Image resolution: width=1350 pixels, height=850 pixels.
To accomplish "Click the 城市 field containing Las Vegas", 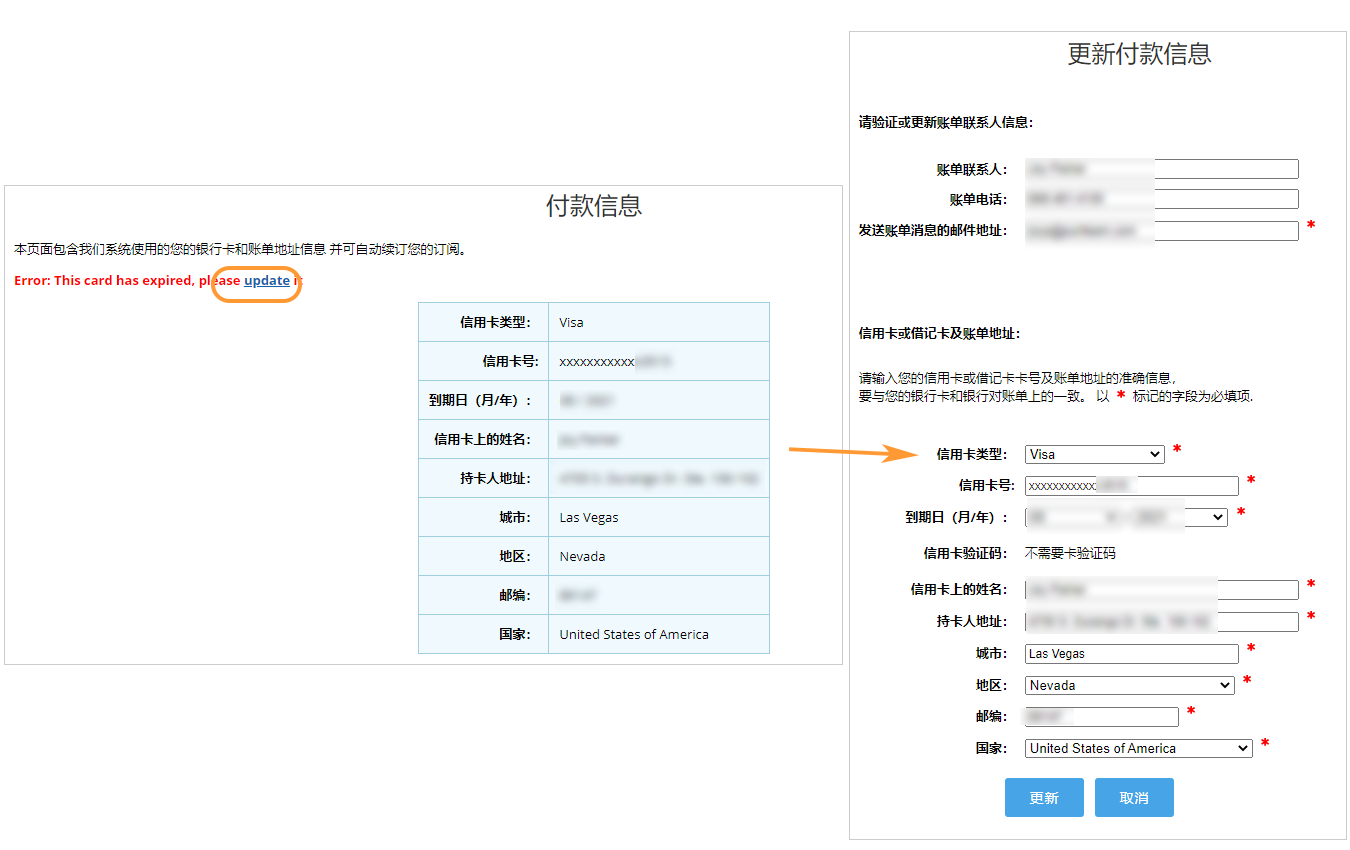I will [1131, 654].
